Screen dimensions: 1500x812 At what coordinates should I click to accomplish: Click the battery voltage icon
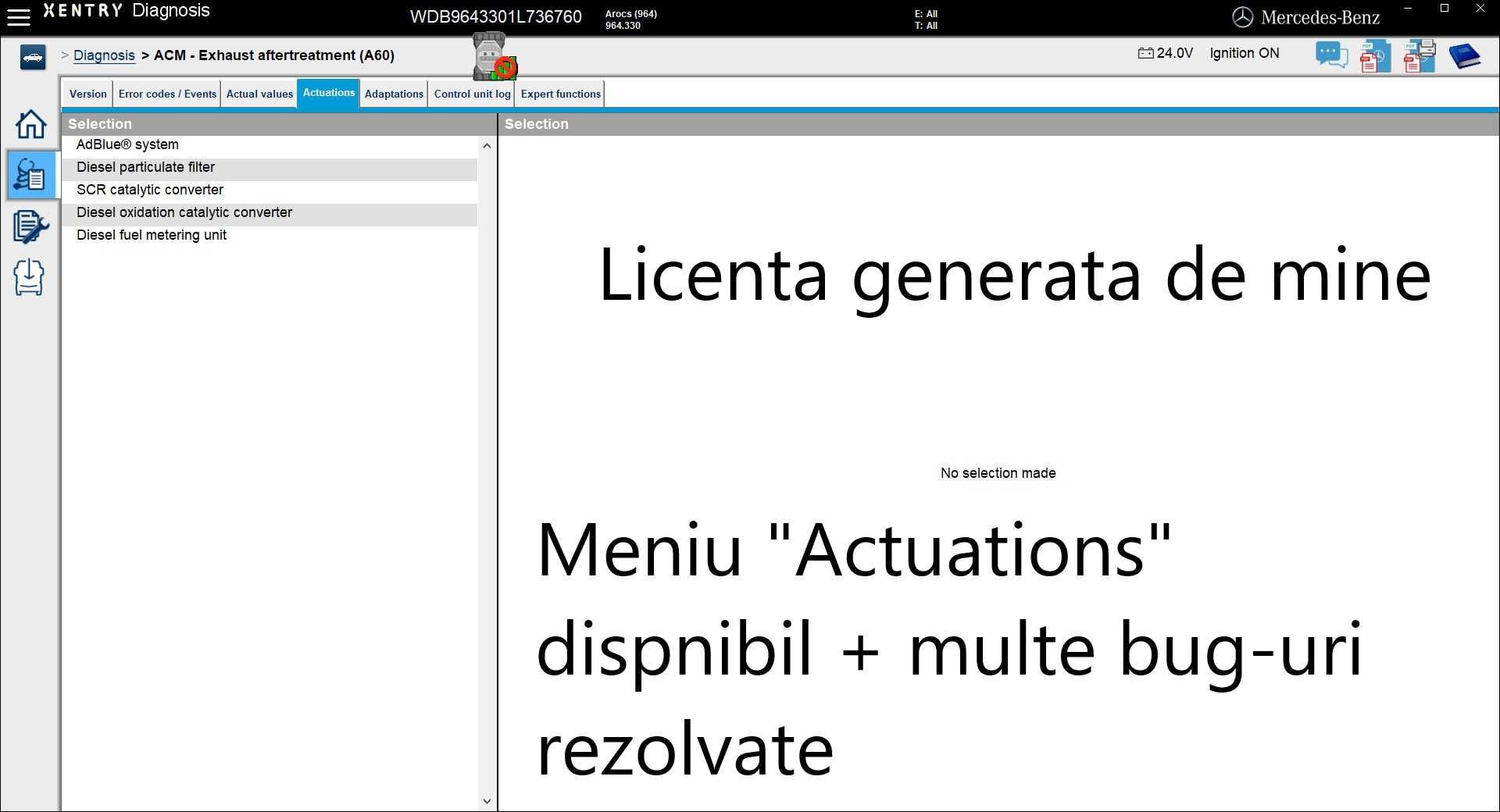coord(1145,53)
